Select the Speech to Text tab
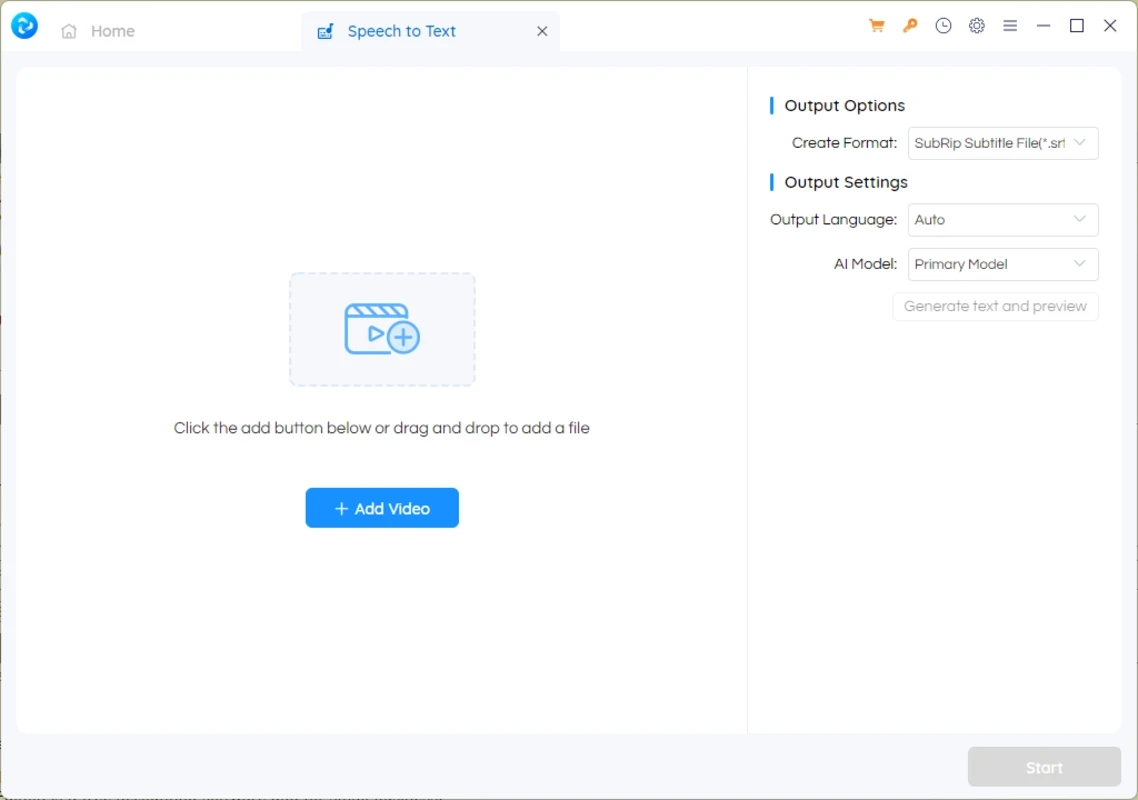The image size is (1138, 800). 400,31
